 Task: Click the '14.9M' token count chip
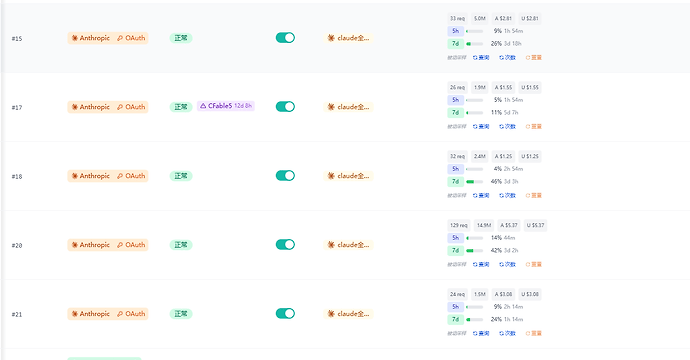point(484,225)
